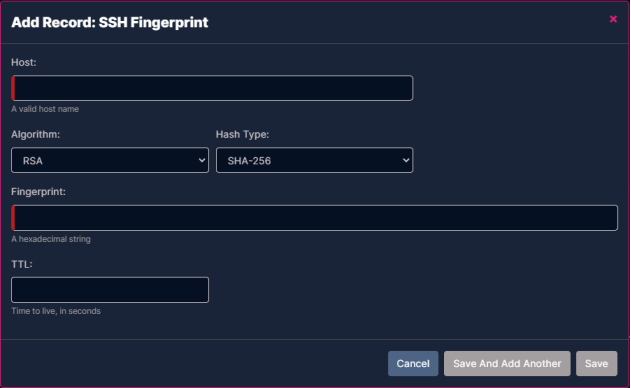
Task: Click the "TTL:" field label
Action: point(22,264)
